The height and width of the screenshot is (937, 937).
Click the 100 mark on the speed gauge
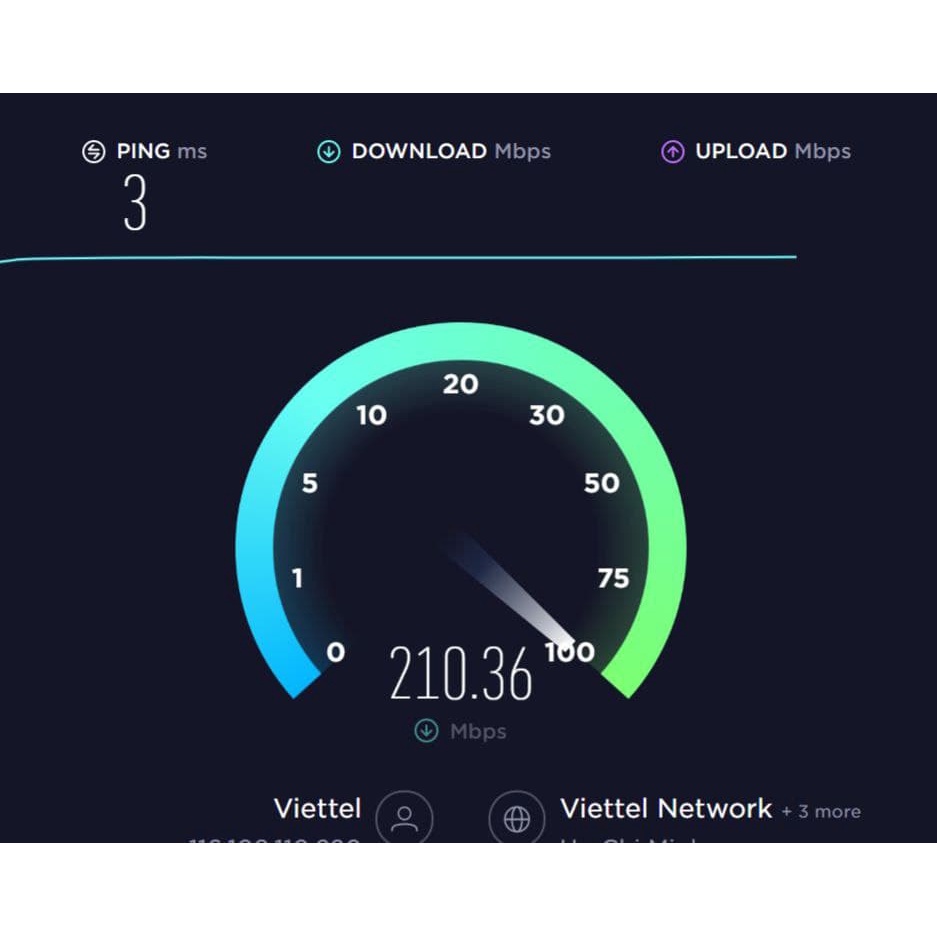pos(570,652)
